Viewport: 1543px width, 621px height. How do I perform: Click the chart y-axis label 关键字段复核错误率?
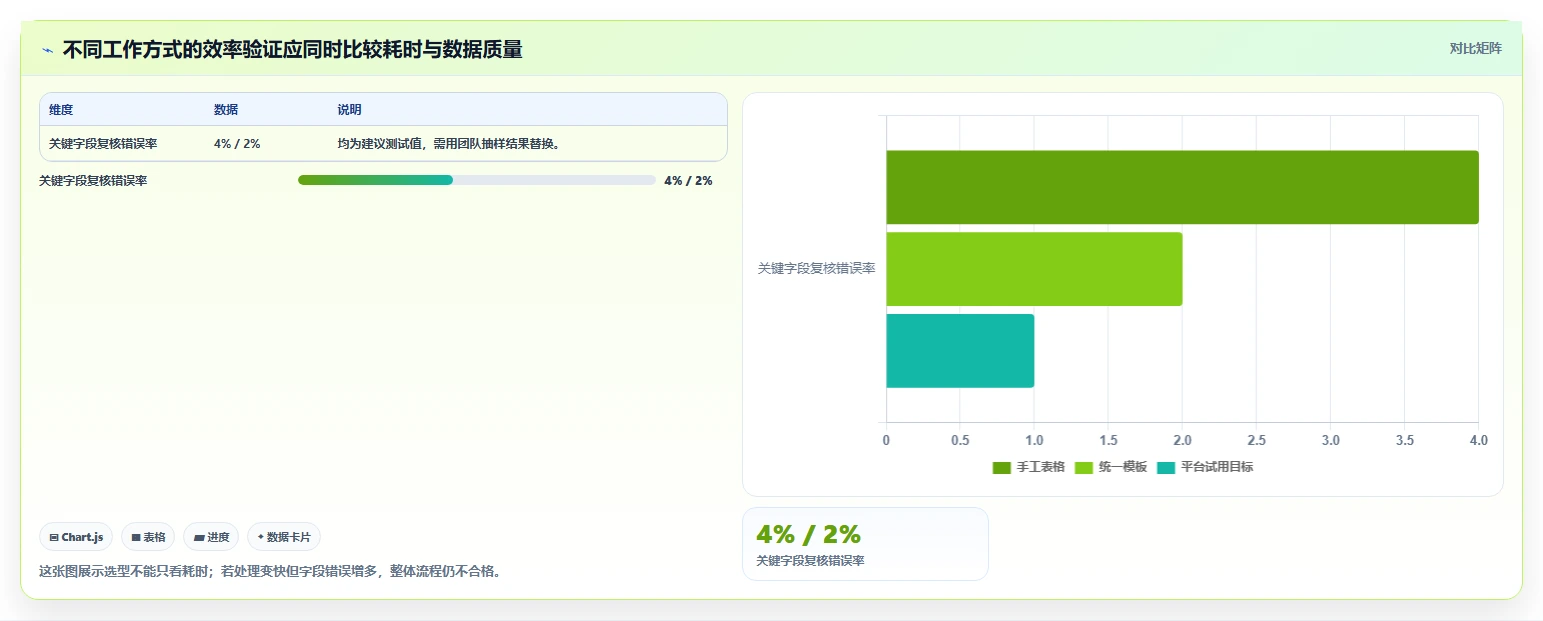(816, 269)
